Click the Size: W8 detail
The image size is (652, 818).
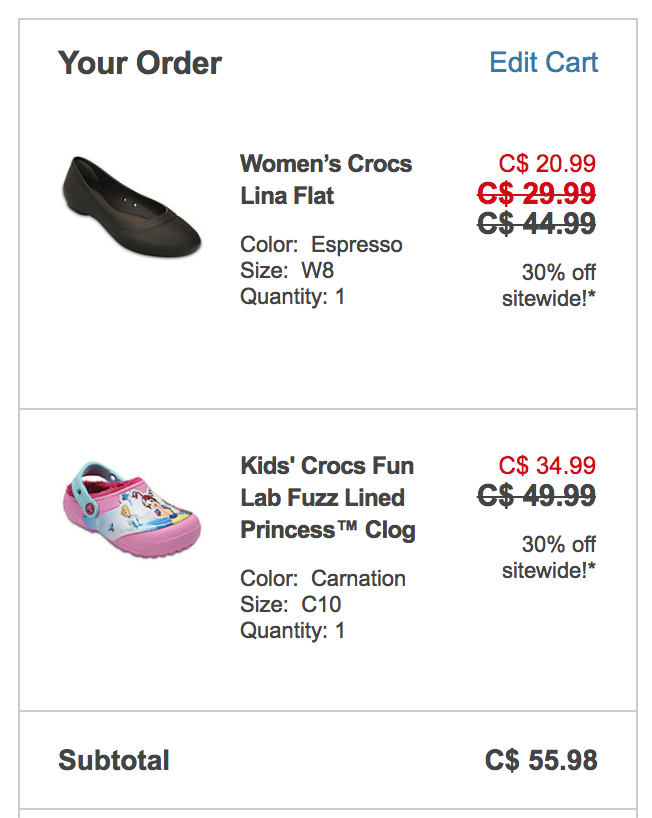coord(287,271)
